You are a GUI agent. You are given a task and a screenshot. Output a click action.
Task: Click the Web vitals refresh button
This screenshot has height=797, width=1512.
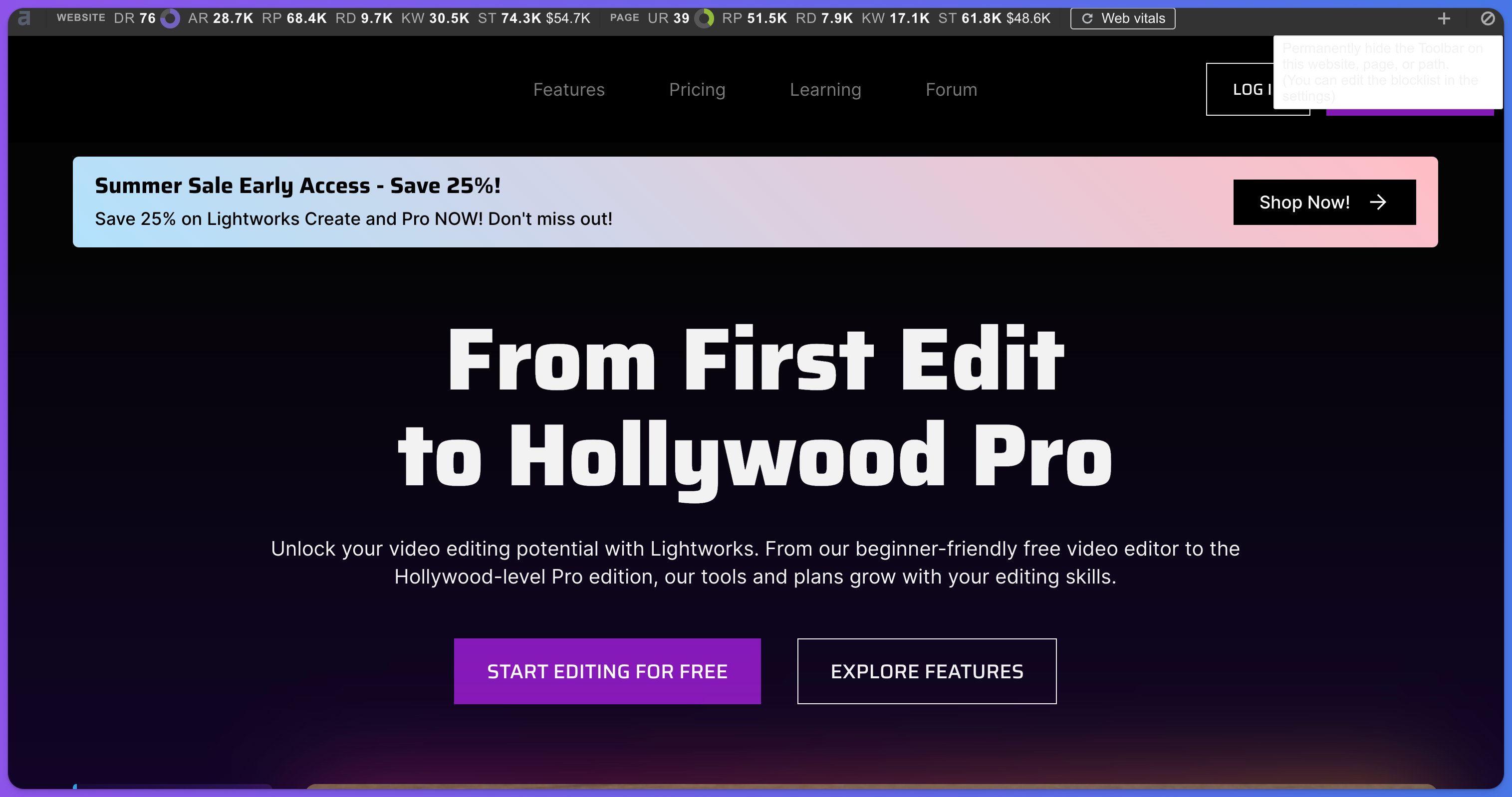(x=1122, y=18)
